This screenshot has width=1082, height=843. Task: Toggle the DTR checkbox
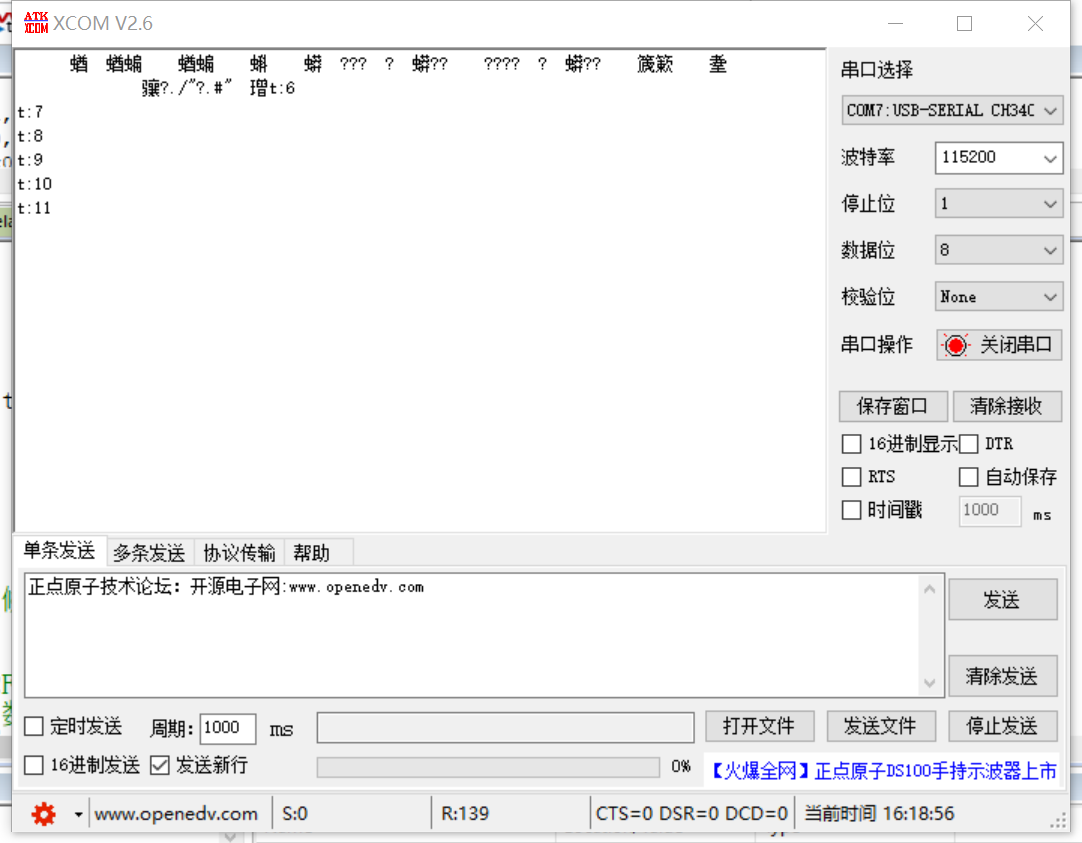[x=968, y=443]
